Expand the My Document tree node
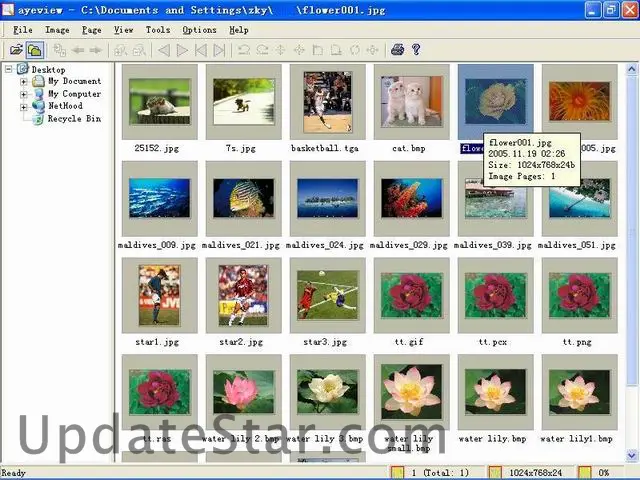This screenshot has height=480, width=640. (x=23, y=81)
